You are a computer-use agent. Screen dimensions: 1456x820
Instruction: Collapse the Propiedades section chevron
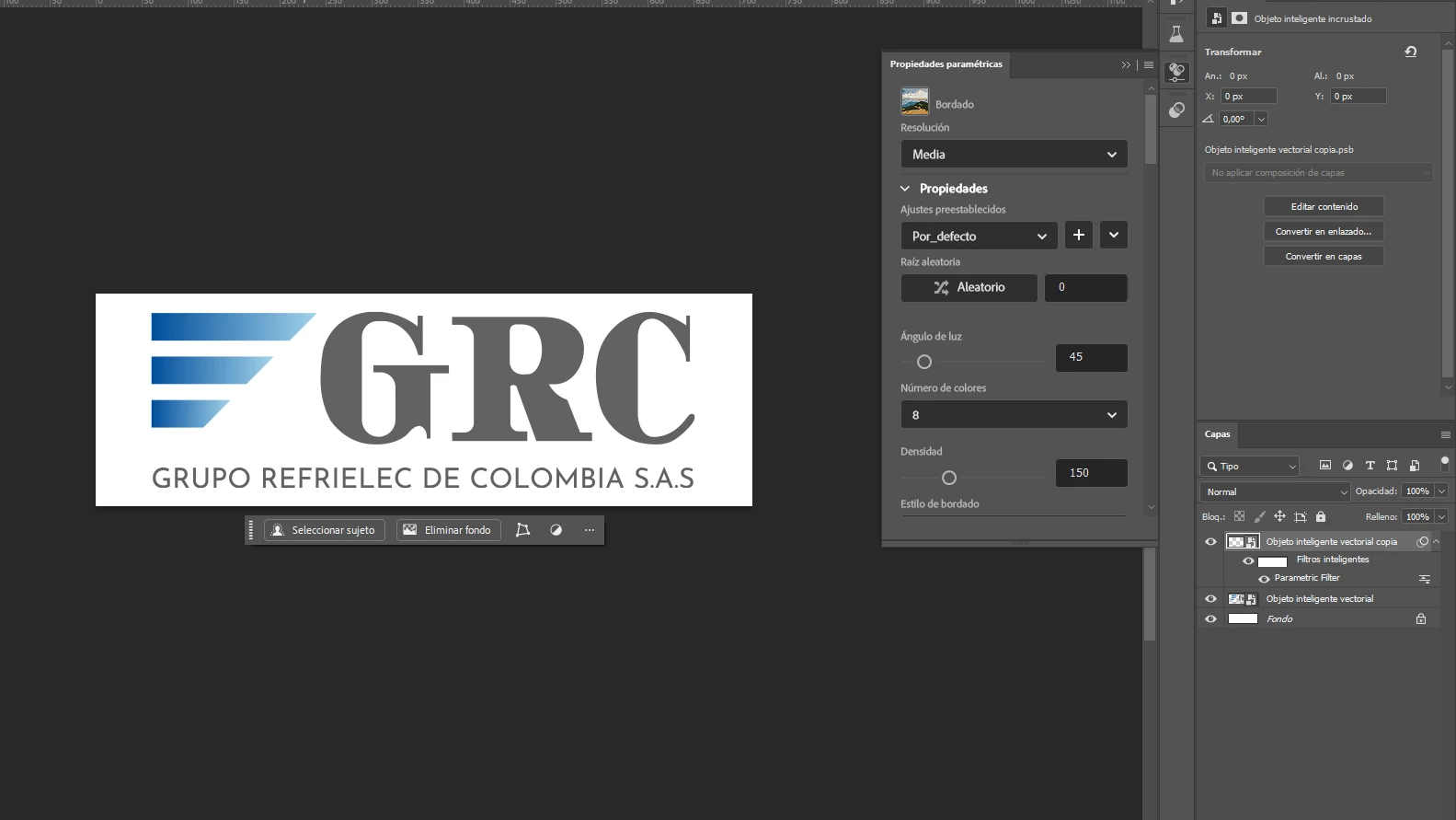pyautogui.click(x=905, y=189)
